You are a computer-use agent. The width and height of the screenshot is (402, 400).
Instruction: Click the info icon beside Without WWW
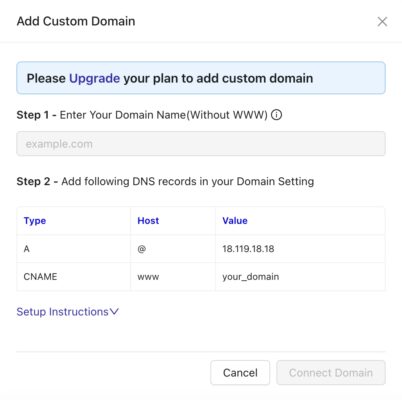point(276,115)
